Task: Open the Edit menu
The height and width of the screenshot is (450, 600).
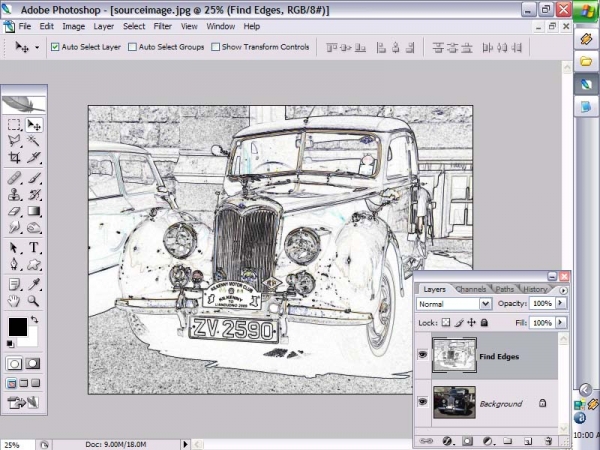Action: tap(46, 26)
